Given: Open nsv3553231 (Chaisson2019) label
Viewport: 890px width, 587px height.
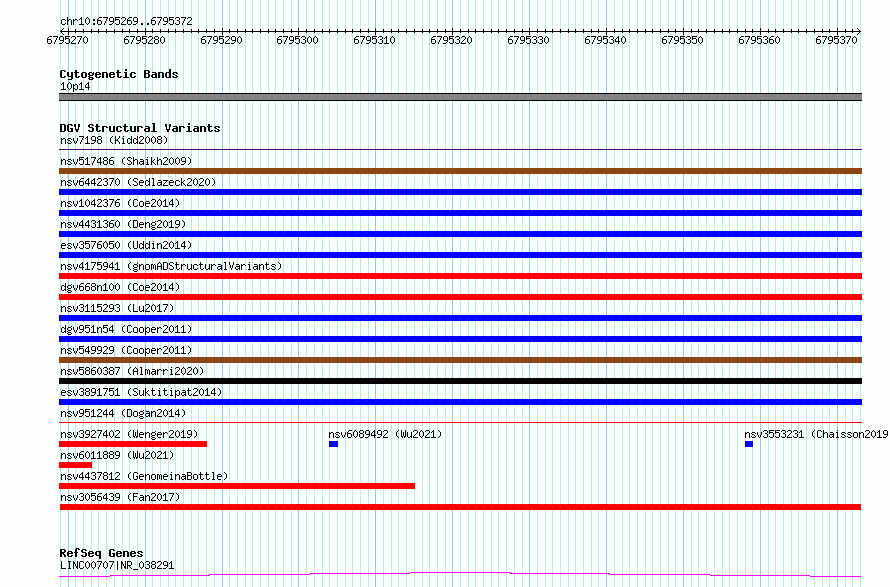Looking at the screenshot, I should click(816, 434).
